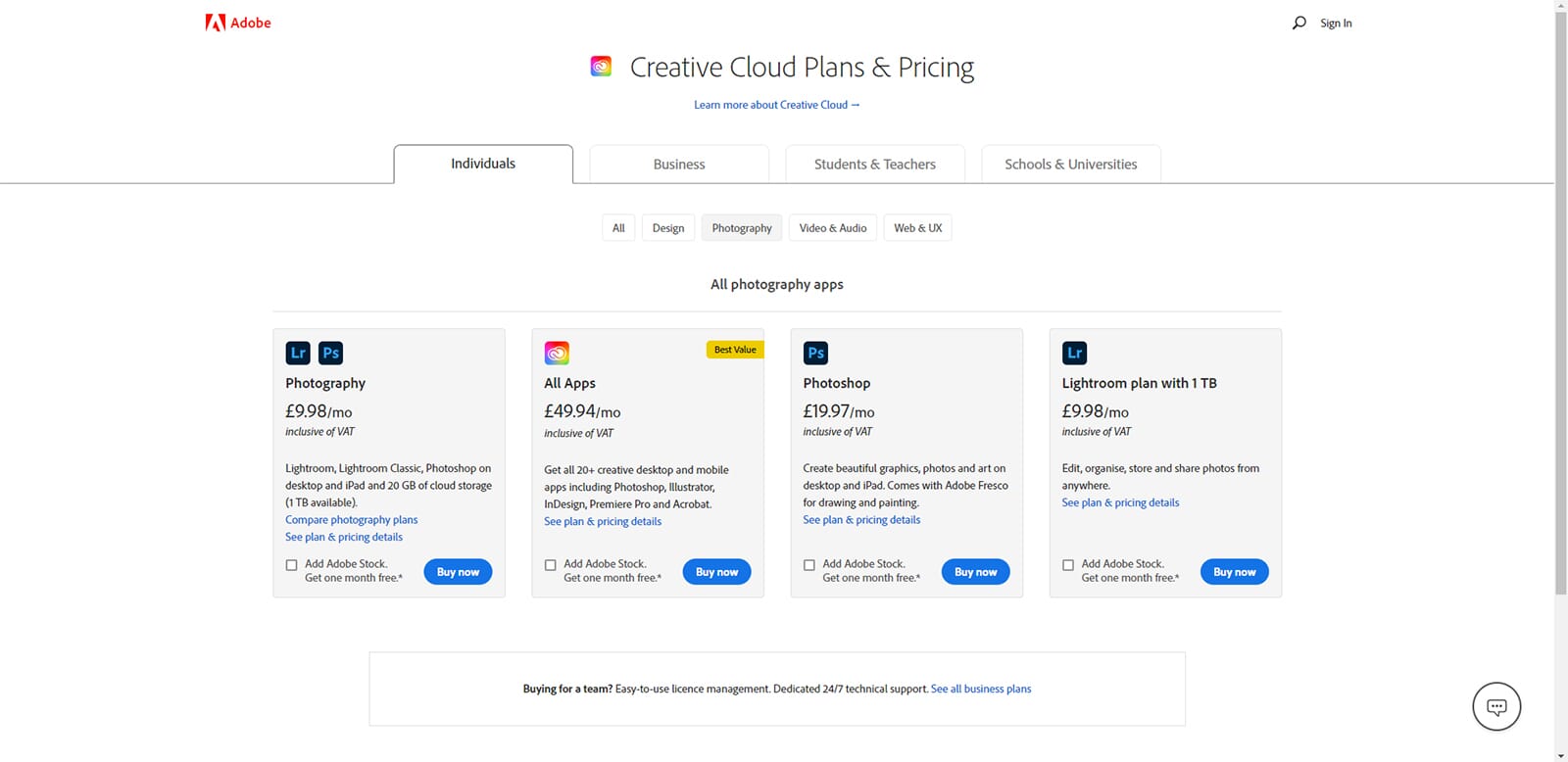Open the Students & Teachers tab
1568x762 pixels.
(875, 164)
